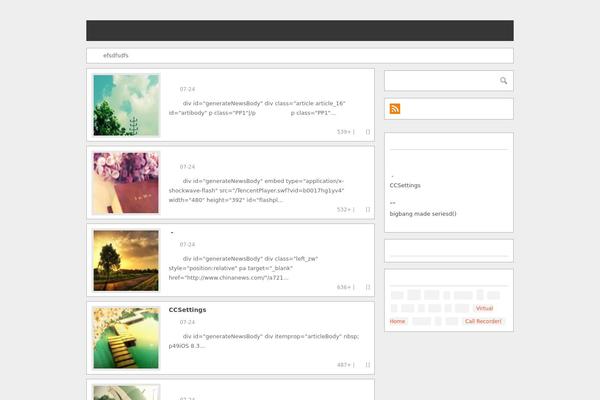
Task: Click the TencentPlayer.swf post excerpt text
Action: coord(256,190)
